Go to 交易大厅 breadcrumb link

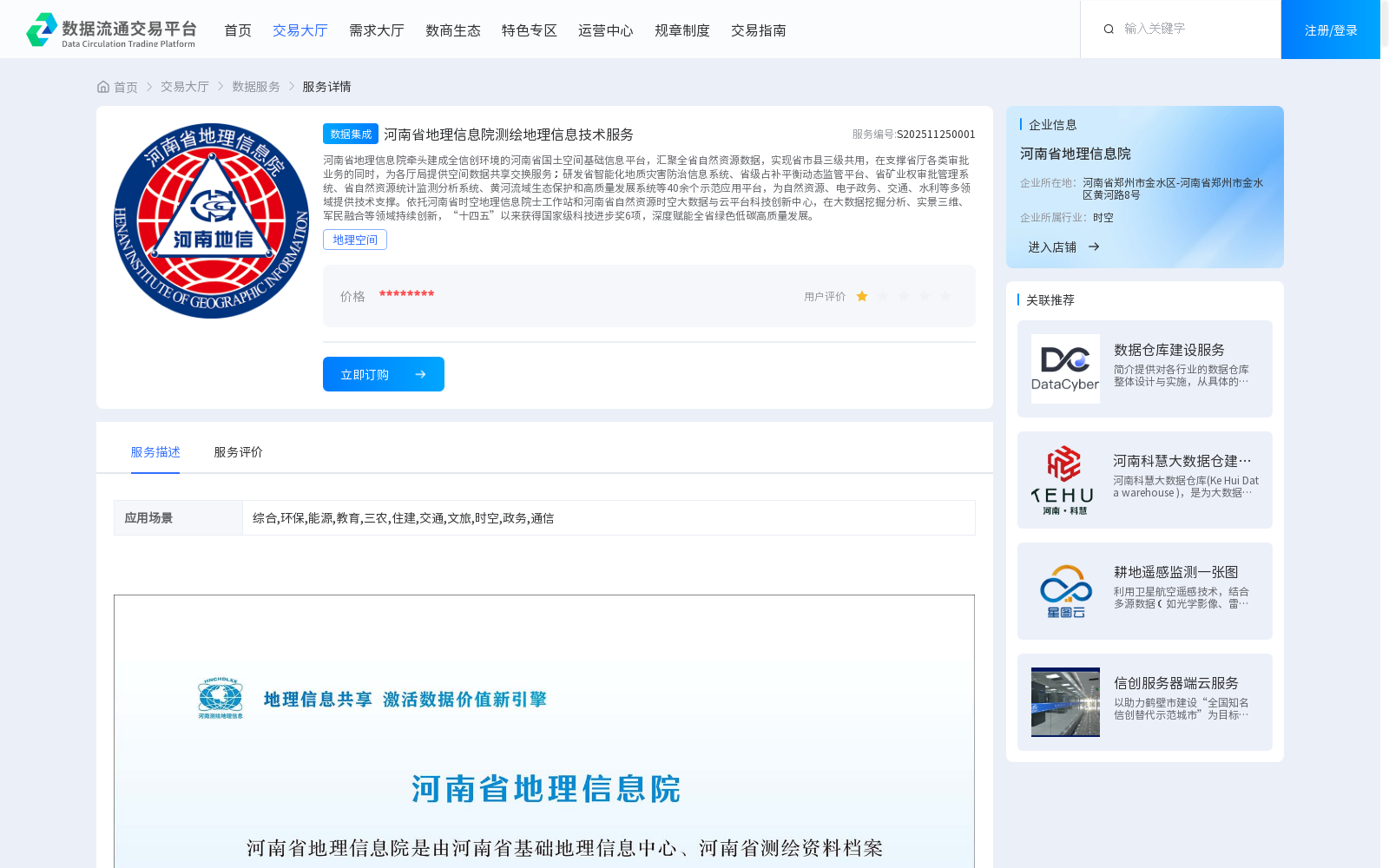click(185, 87)
